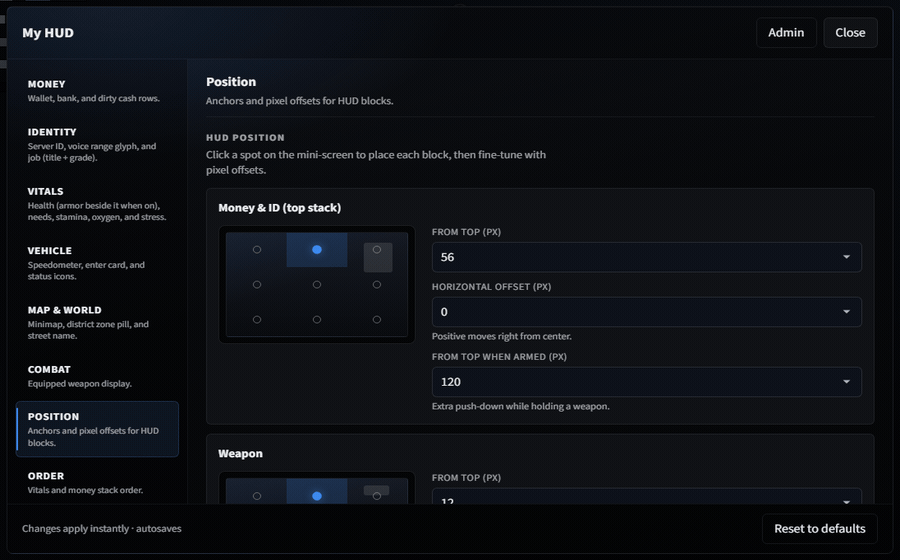Open the Combat settings section
This screenshot has width=900, height=560.
click(97, 376)
